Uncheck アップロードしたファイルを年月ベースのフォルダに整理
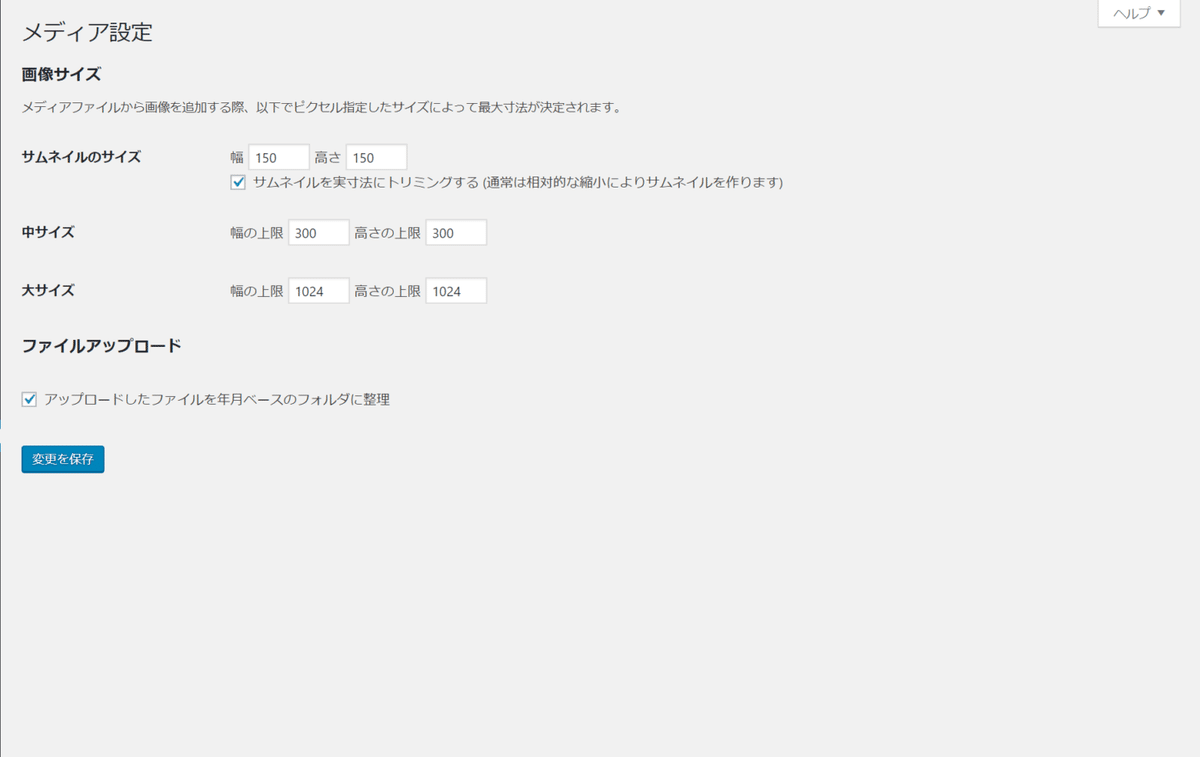Image resolution: width=1200 pixels, height=757 pixels. pyautogui.click(x=29, y=399)
